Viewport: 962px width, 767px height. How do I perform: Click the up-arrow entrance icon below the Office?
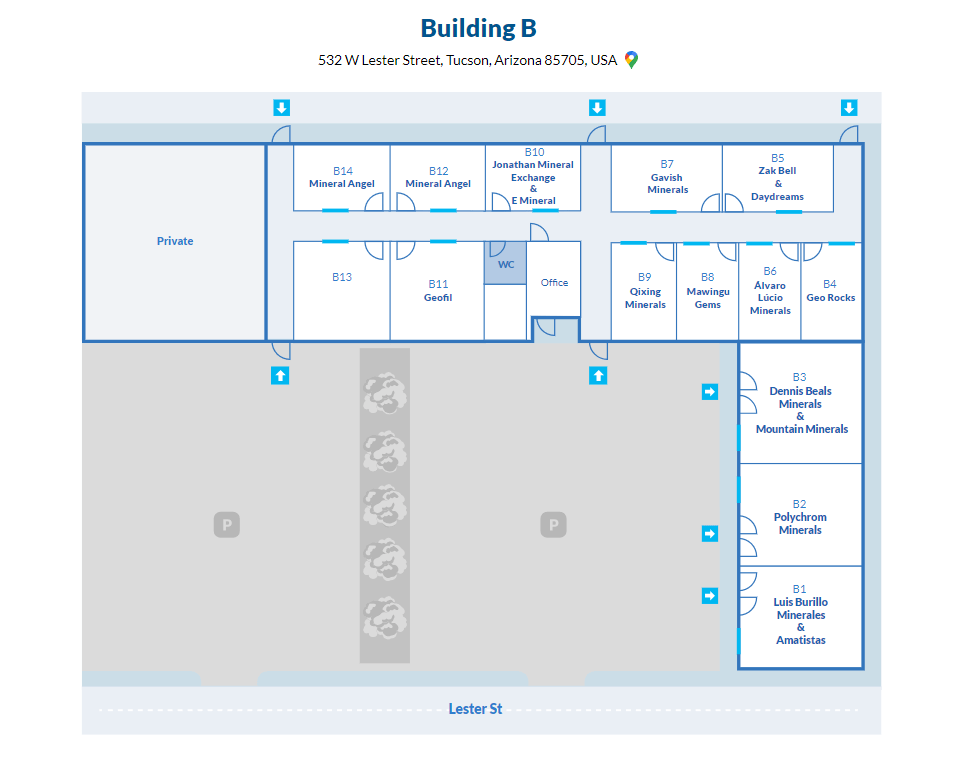click(598, 376)
